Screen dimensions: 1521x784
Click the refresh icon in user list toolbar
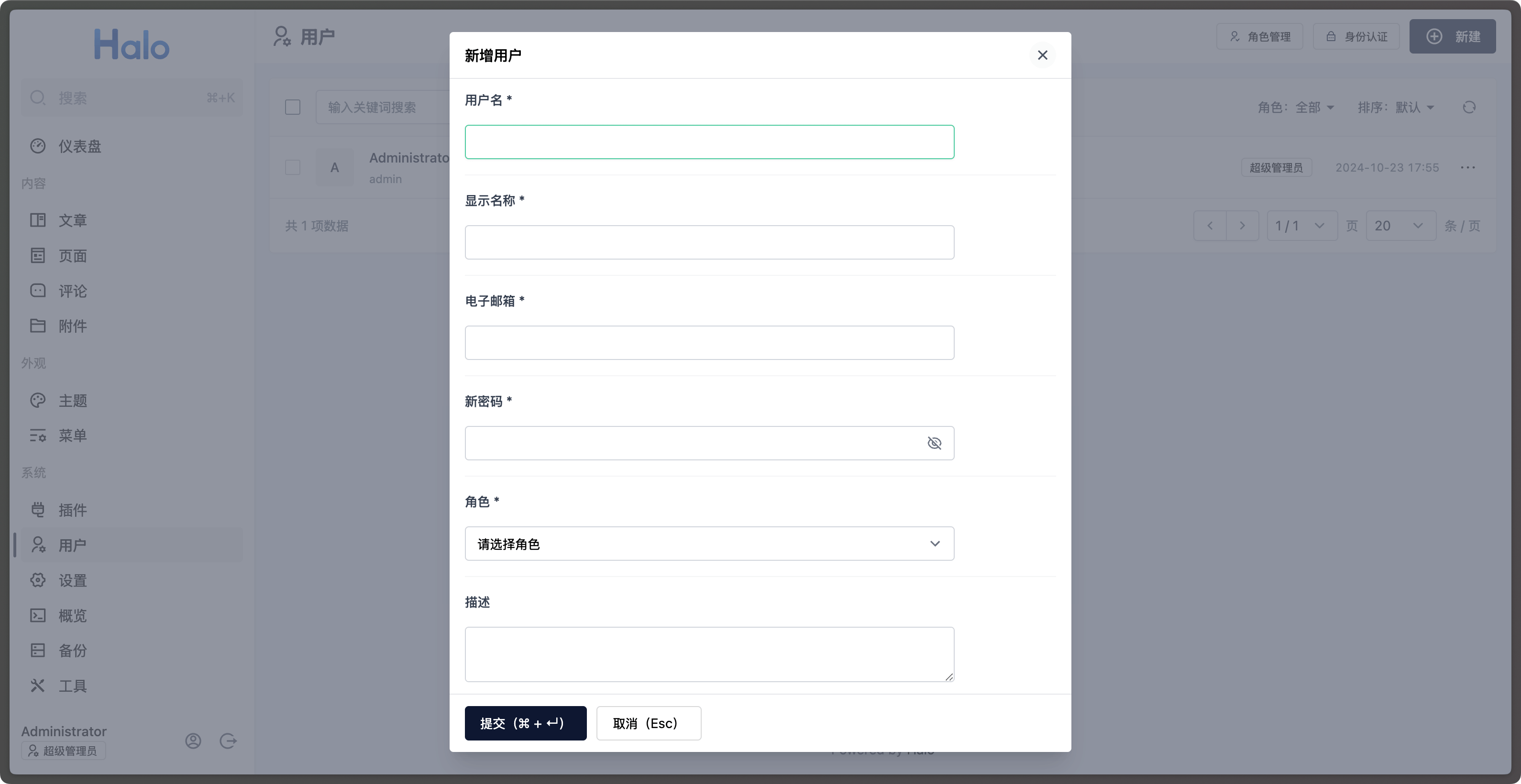[1469, 108]
